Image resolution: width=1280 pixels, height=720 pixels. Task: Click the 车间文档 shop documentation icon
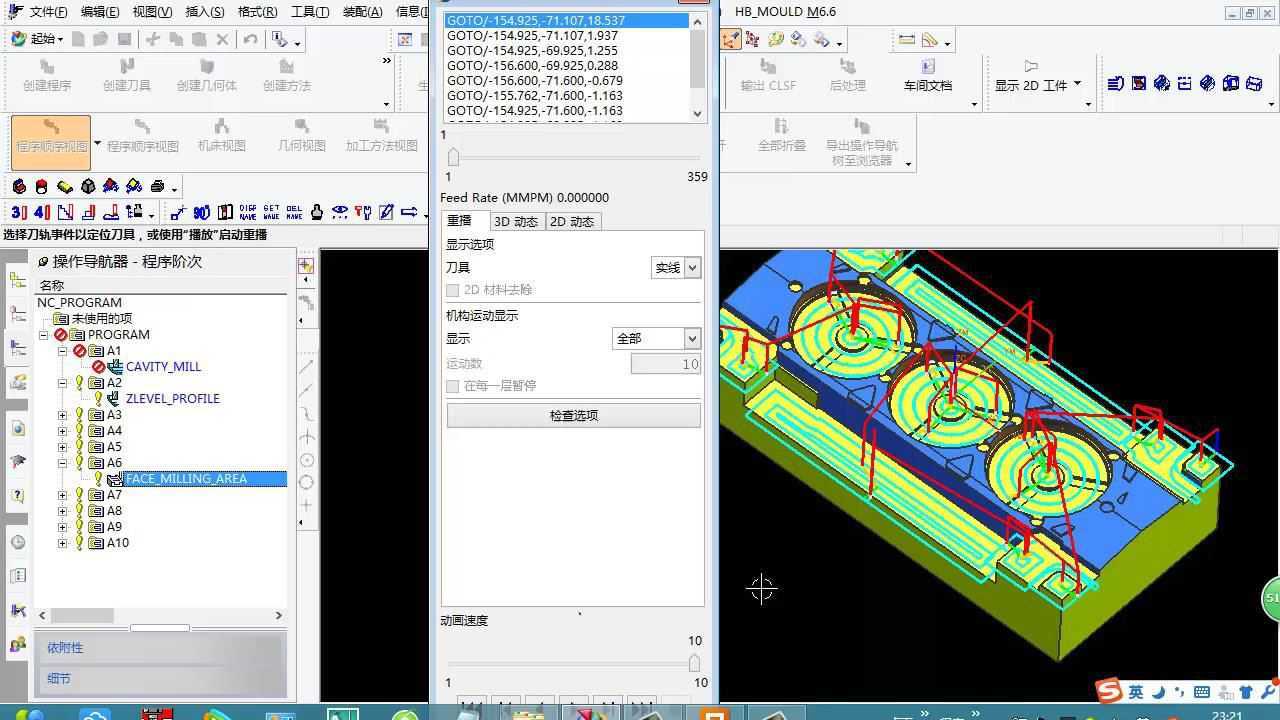pyautogui.click(x=927, y=75)
